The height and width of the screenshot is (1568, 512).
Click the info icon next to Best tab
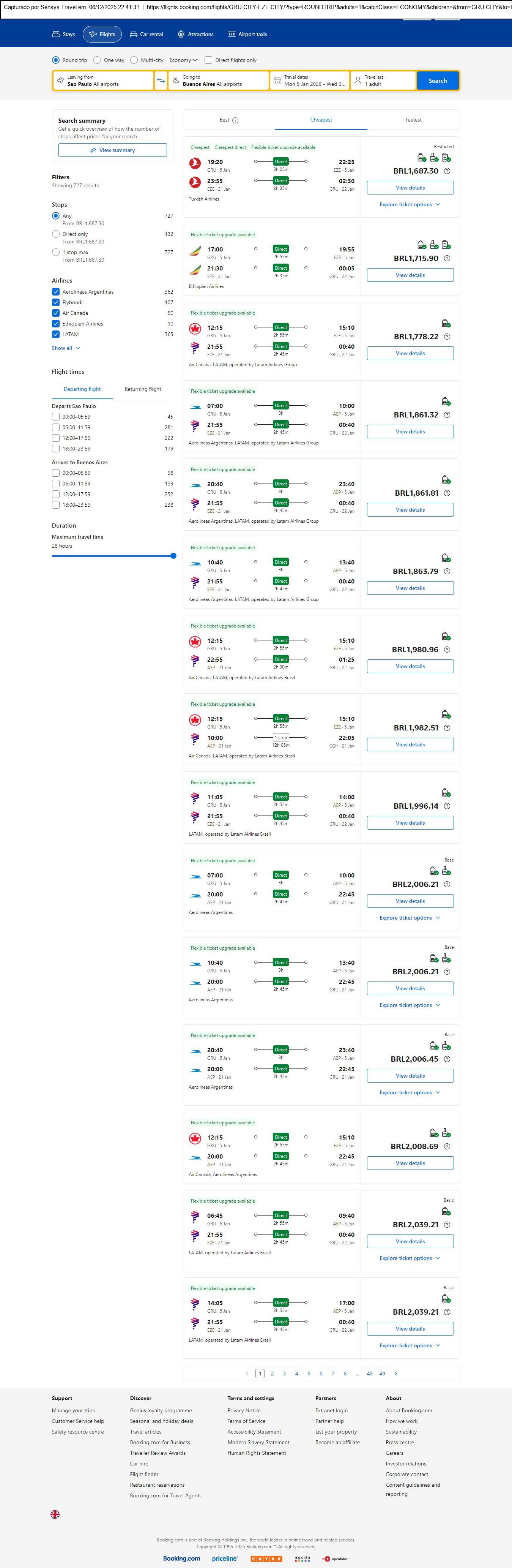[235, 120]
